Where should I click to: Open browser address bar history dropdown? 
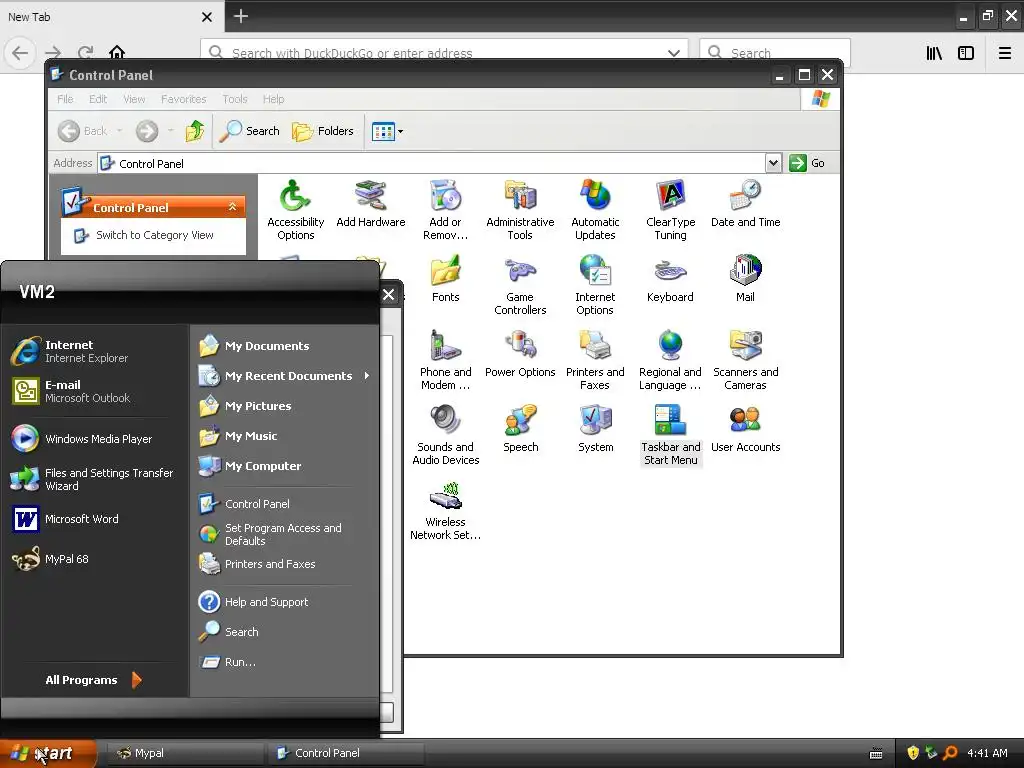pos(673,53)
